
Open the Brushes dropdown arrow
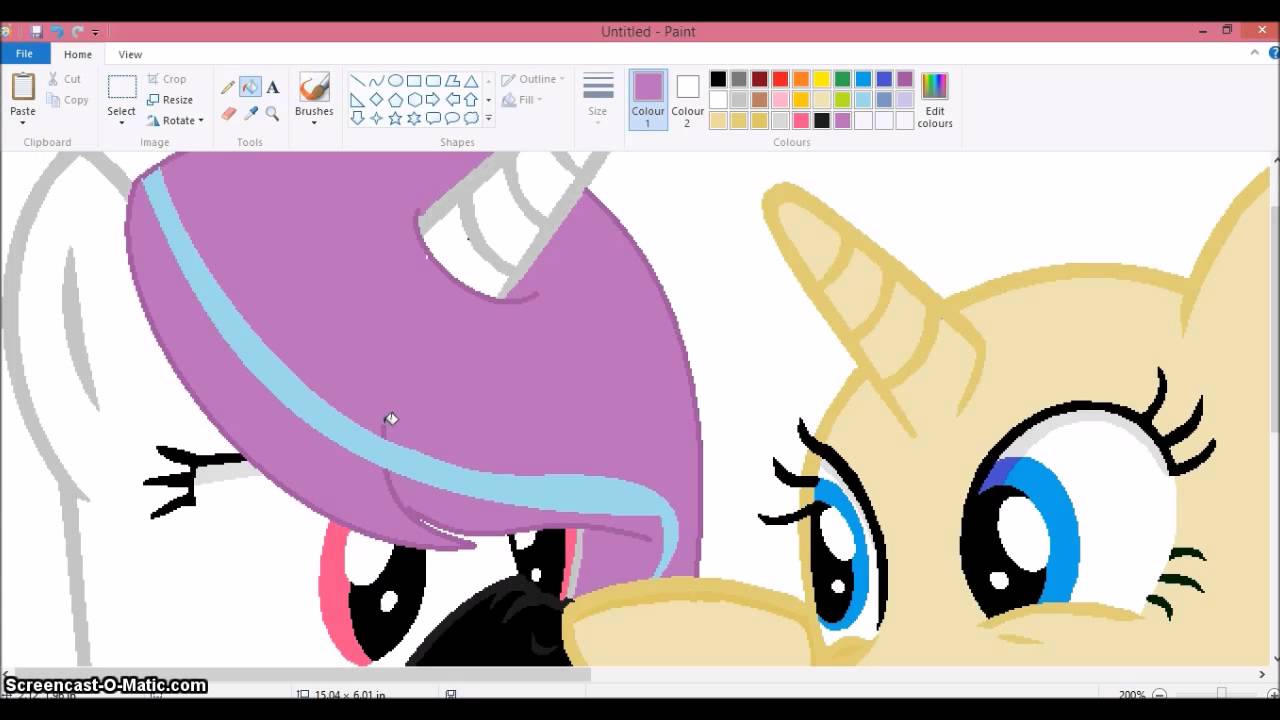tap(314, 123)
